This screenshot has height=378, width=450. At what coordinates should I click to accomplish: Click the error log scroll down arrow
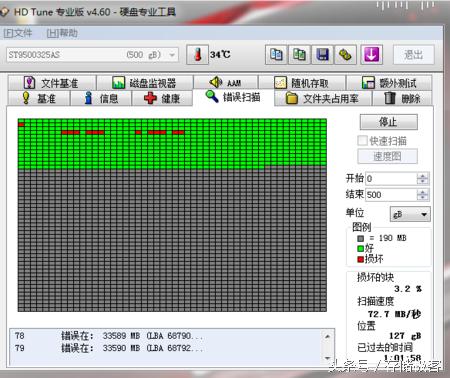[x=328, y=358]
